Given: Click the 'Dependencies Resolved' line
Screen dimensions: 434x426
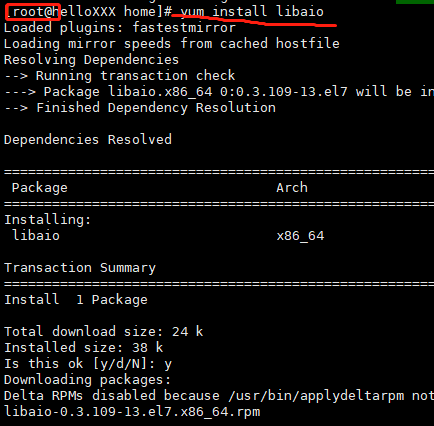Looking at the screenshot, I should (x=88, y=139).
